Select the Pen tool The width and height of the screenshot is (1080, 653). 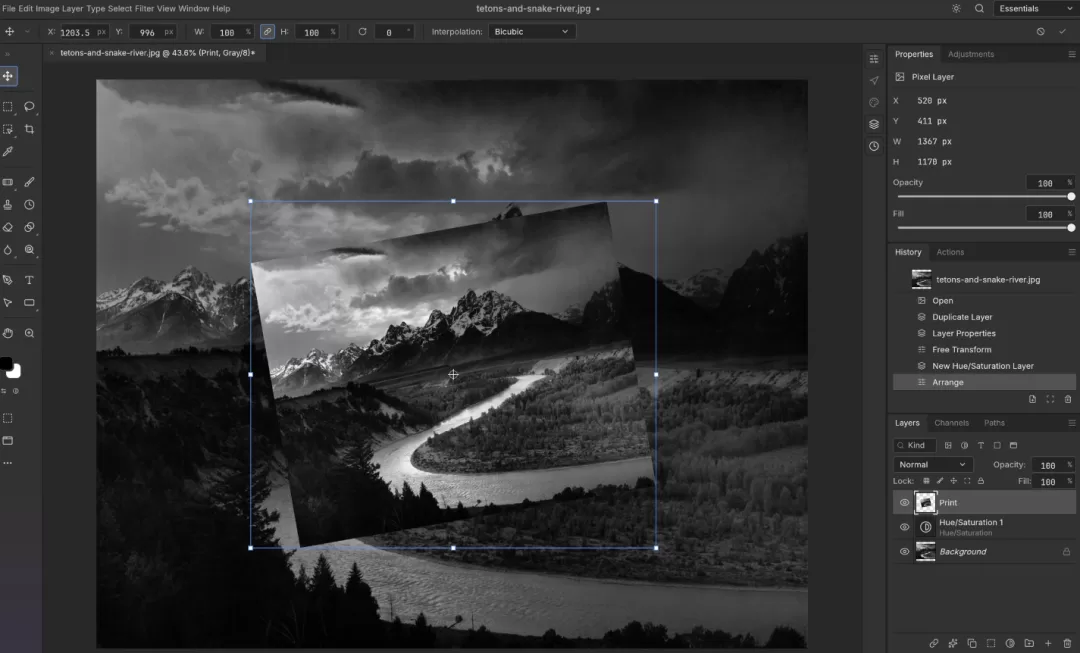pos(8,280)
